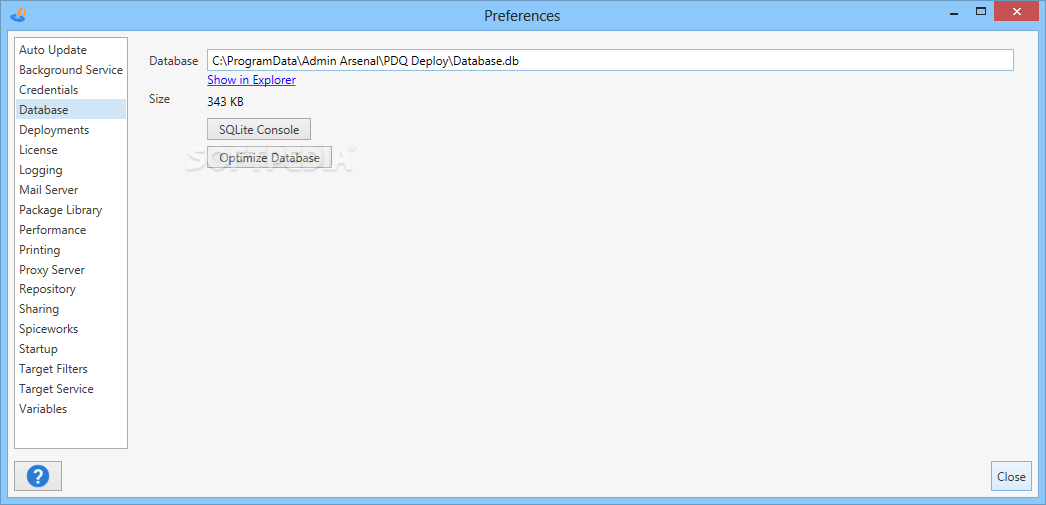
Task: Click the Optimize Database button
Action: pos(270,157)
